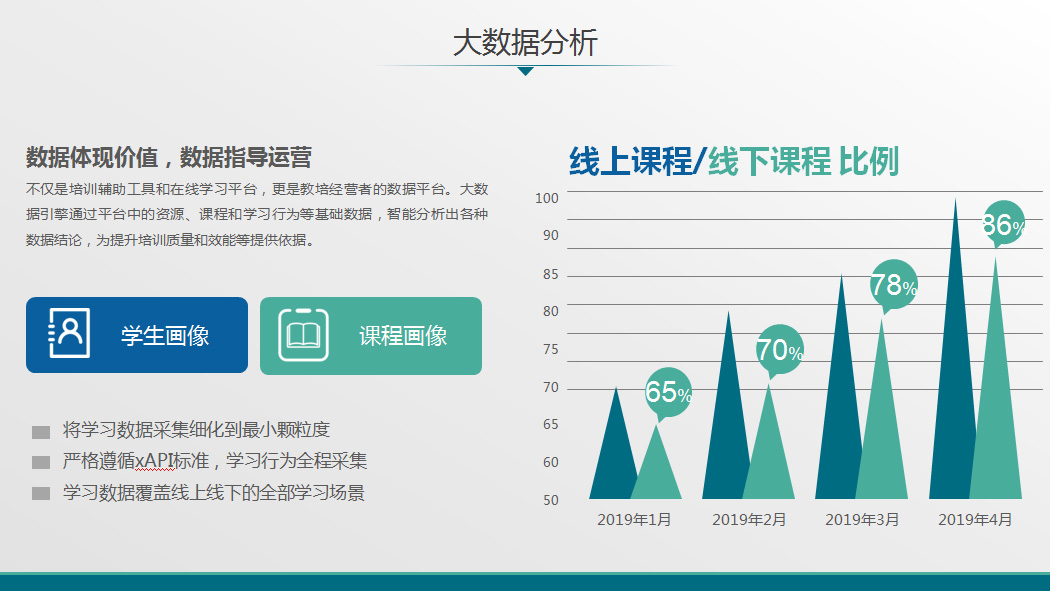
Task: Click the 2019年2月 axis label
Action: (x=749, y=519)
